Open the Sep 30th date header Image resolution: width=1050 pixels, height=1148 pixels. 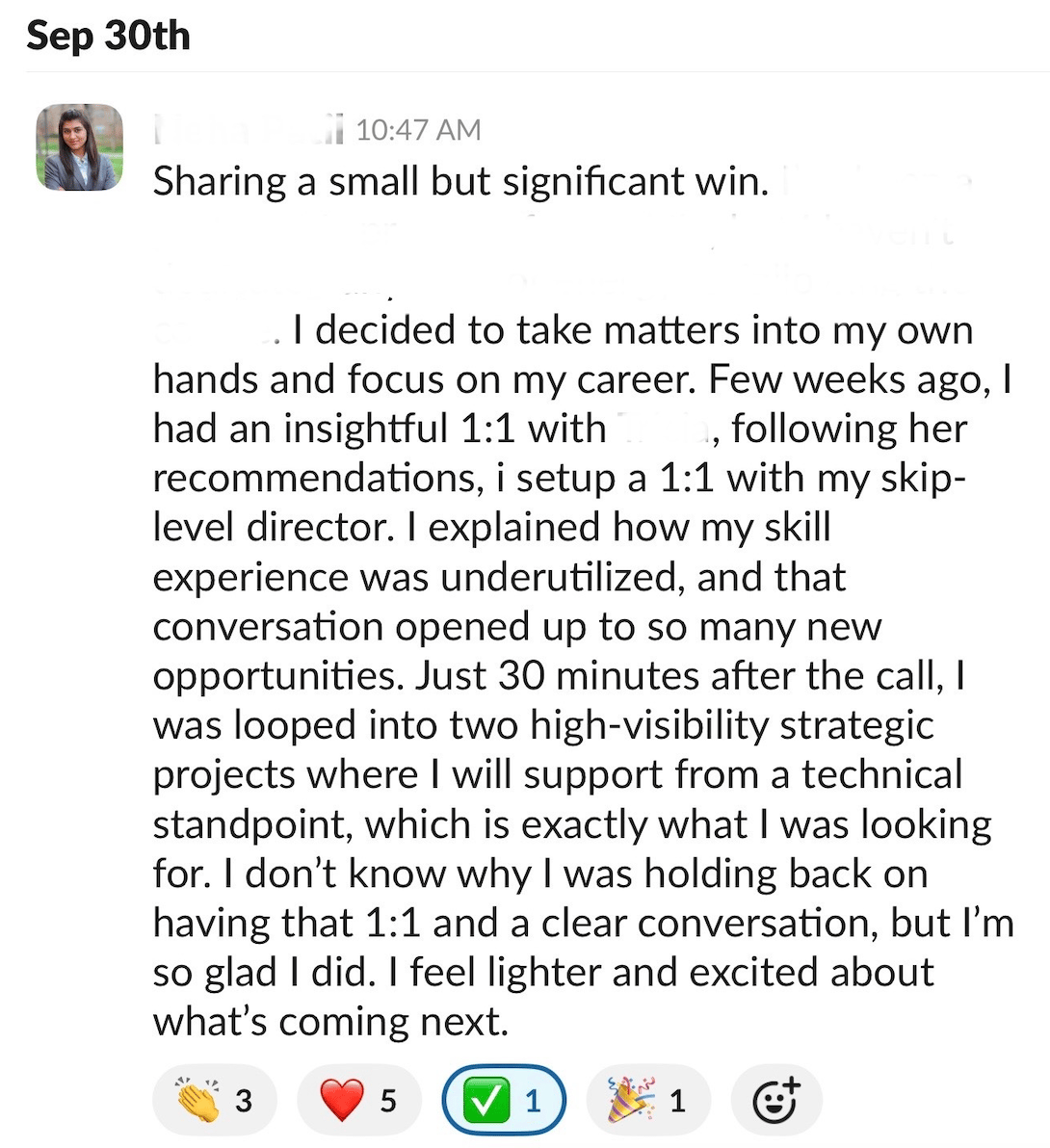click(x=109, y=37)
